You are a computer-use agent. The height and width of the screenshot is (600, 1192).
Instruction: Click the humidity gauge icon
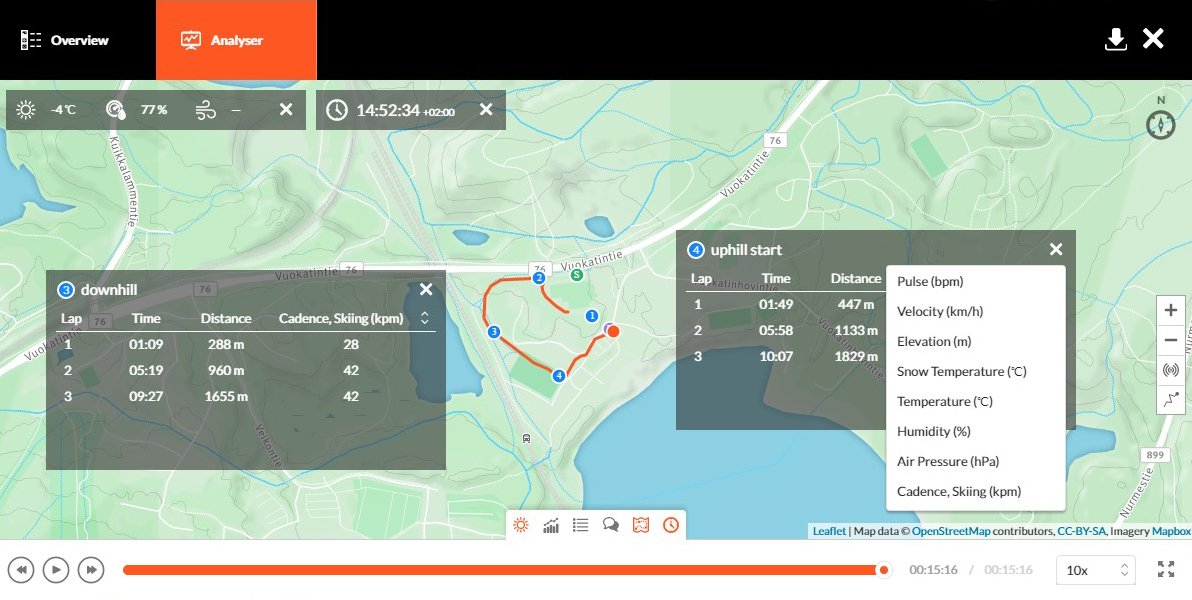pyautogui.click(x=116, y=110)
